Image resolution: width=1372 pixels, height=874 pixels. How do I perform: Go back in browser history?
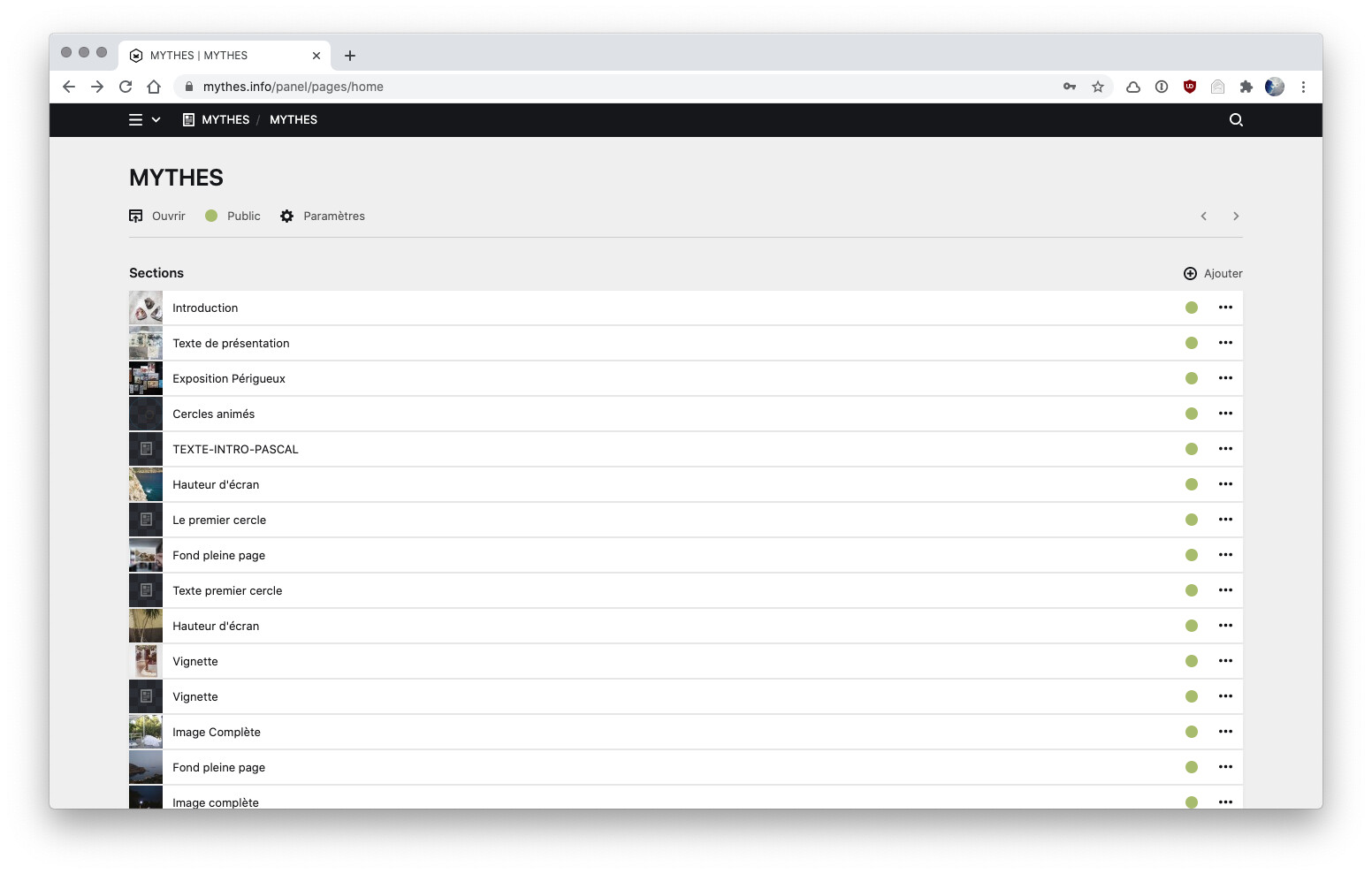click(69, 87)
